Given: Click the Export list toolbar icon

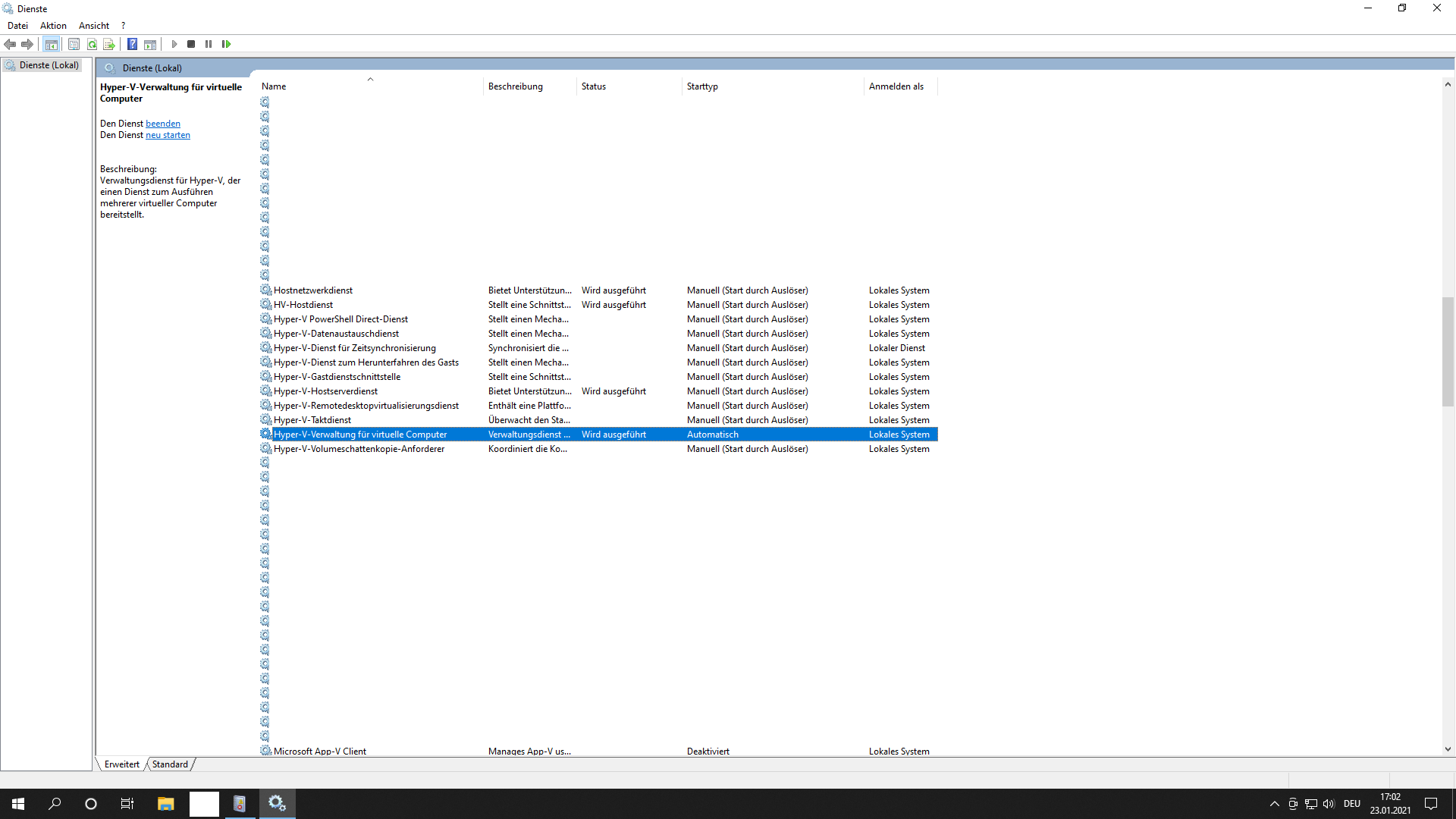Looking at the screenshot, I should (109, 44).
